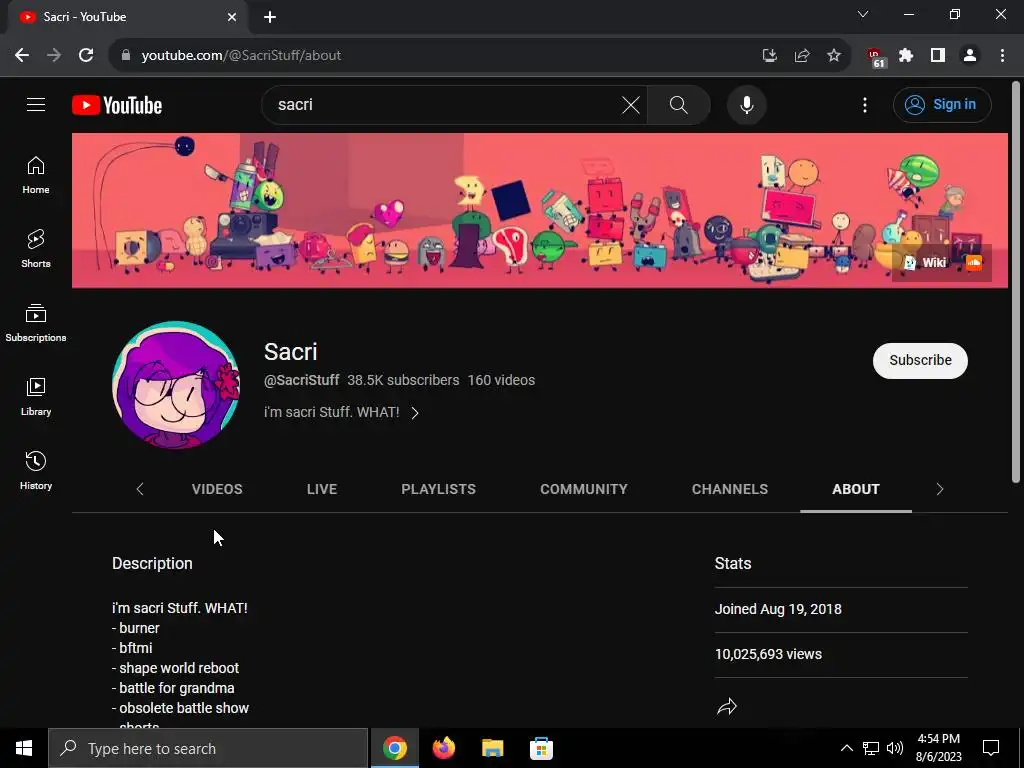
Task: Click the install app icon in address bar
Action: 770,56
